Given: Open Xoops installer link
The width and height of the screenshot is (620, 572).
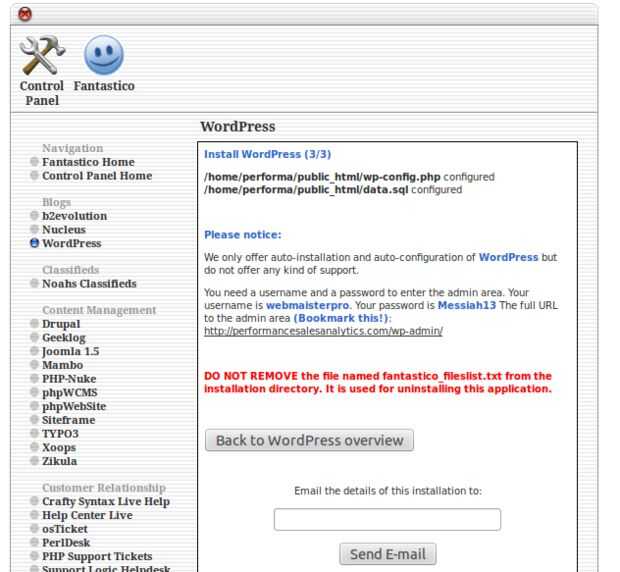Looking at the screenshot, I should [x=59, y=447].
